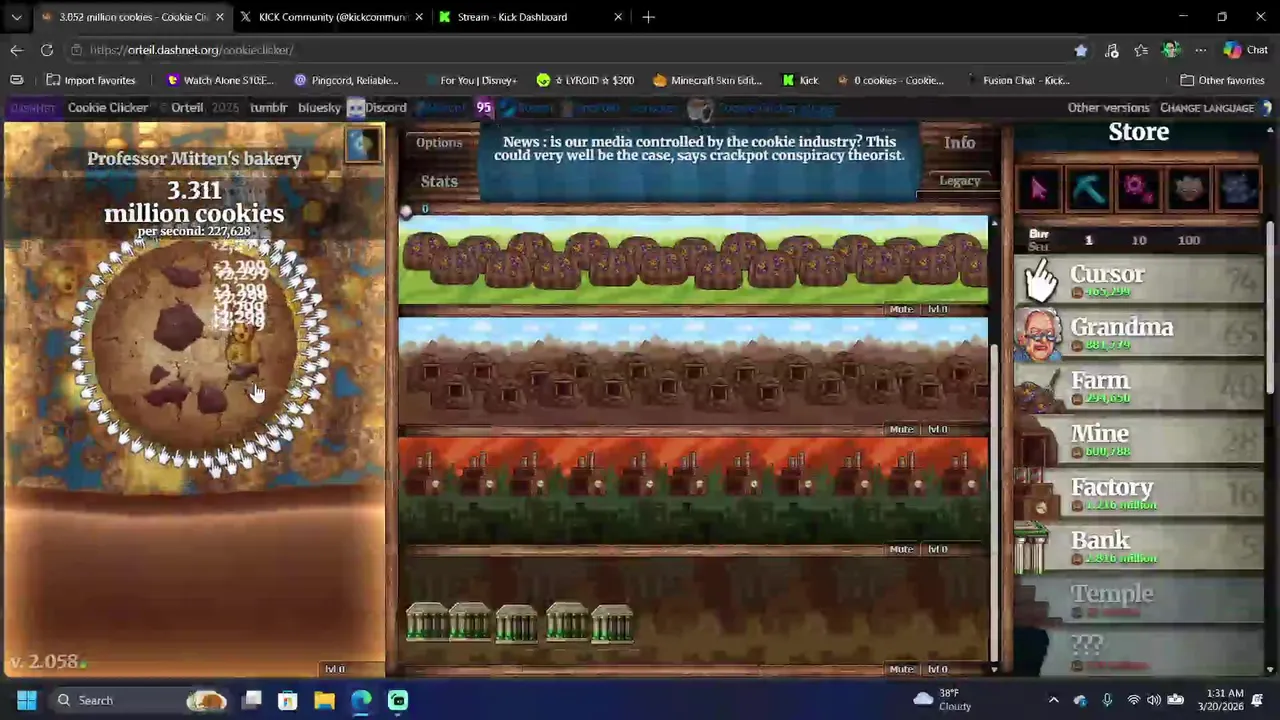Open Windows Start menu

click(26, 700)
